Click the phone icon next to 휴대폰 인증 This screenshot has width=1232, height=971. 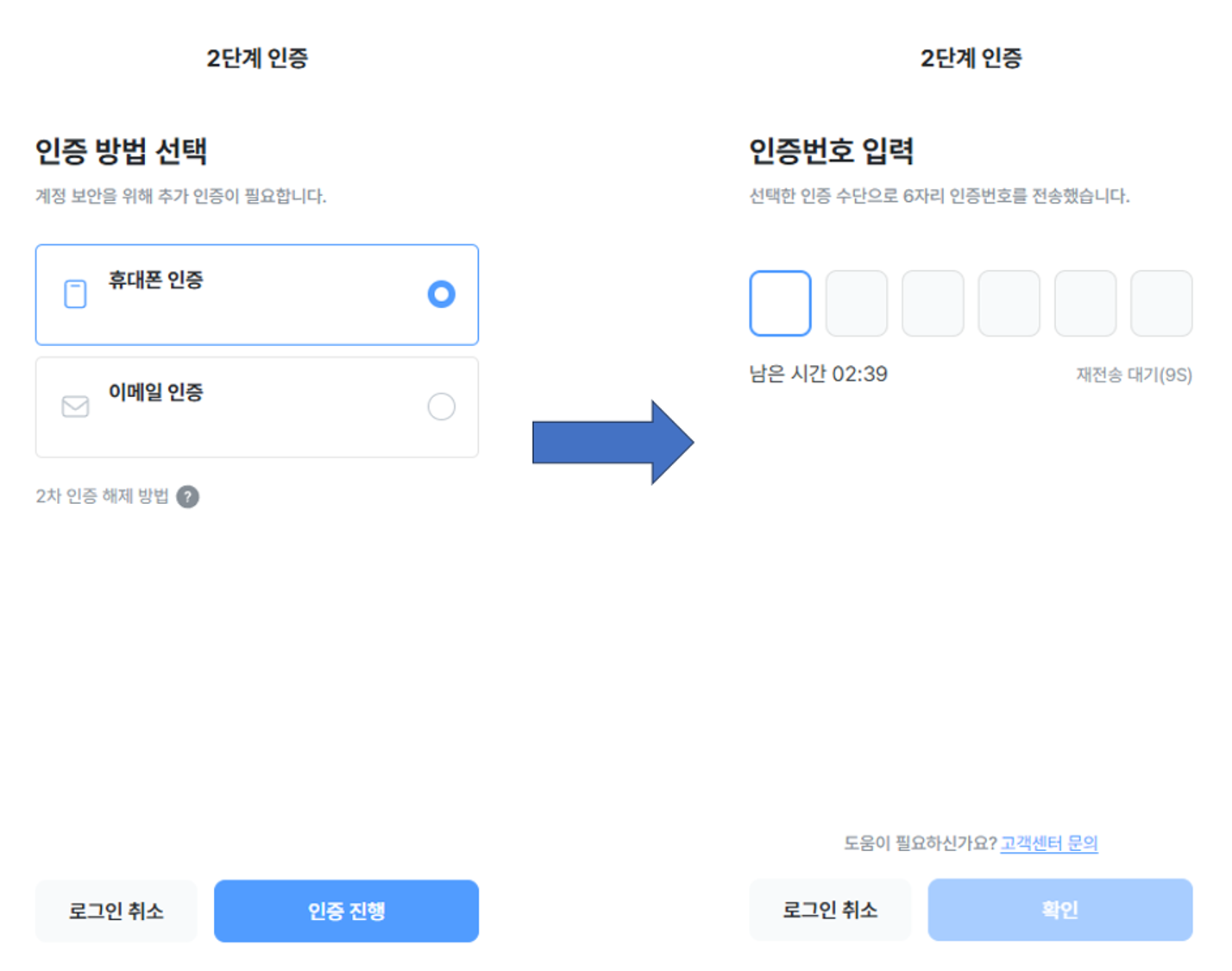75,293
